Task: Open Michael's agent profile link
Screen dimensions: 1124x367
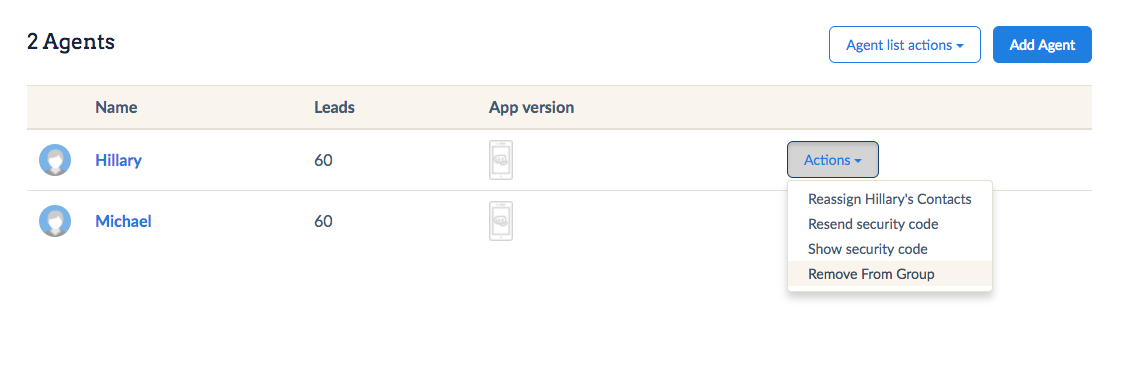Action: 123,221
